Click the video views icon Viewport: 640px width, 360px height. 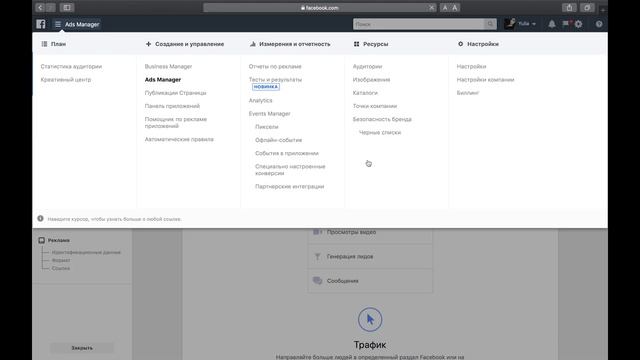pos(317,232)
